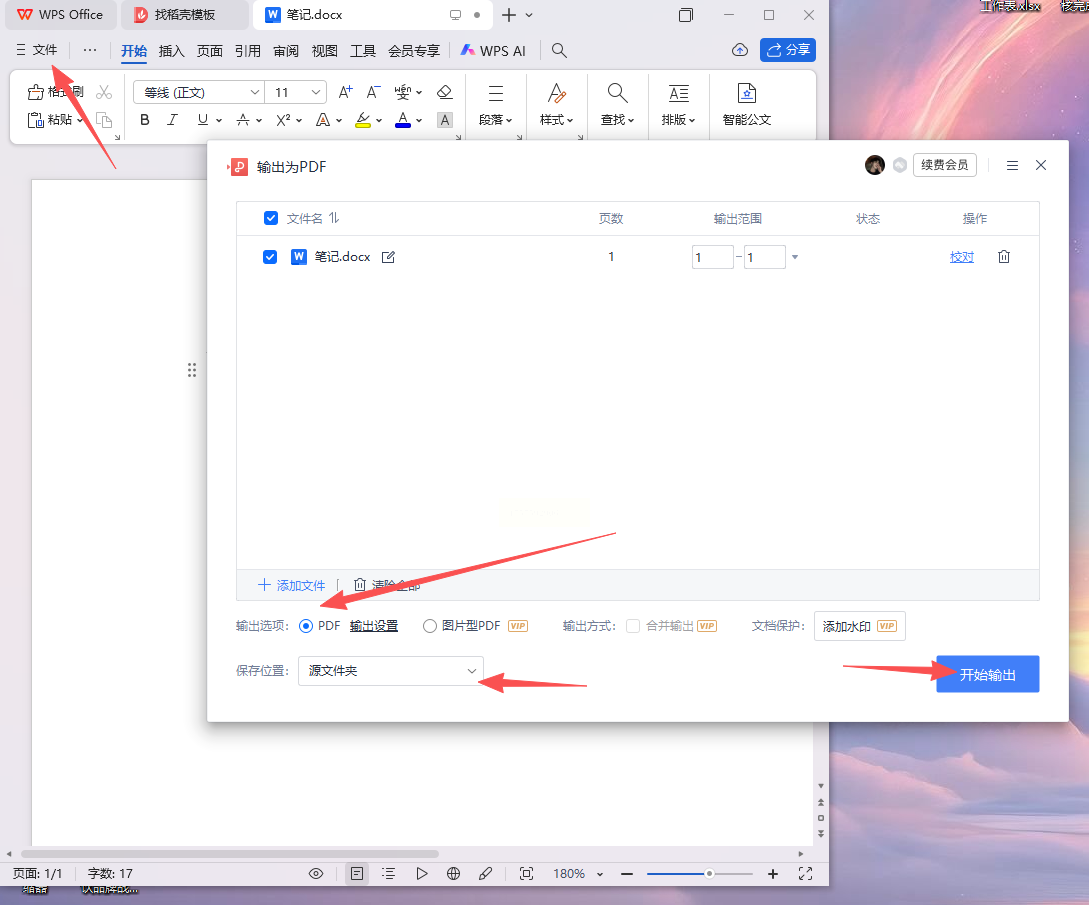Click the Cut scissors icon
This screenshot has height=905, width=1089.
[x=104, y=92]
